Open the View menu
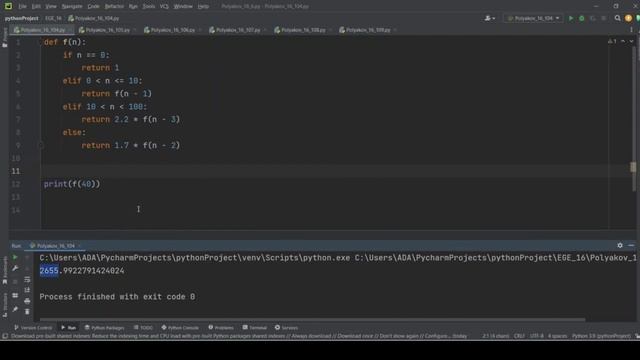Screen dimensions: 640x360 (x=51, y=7)
